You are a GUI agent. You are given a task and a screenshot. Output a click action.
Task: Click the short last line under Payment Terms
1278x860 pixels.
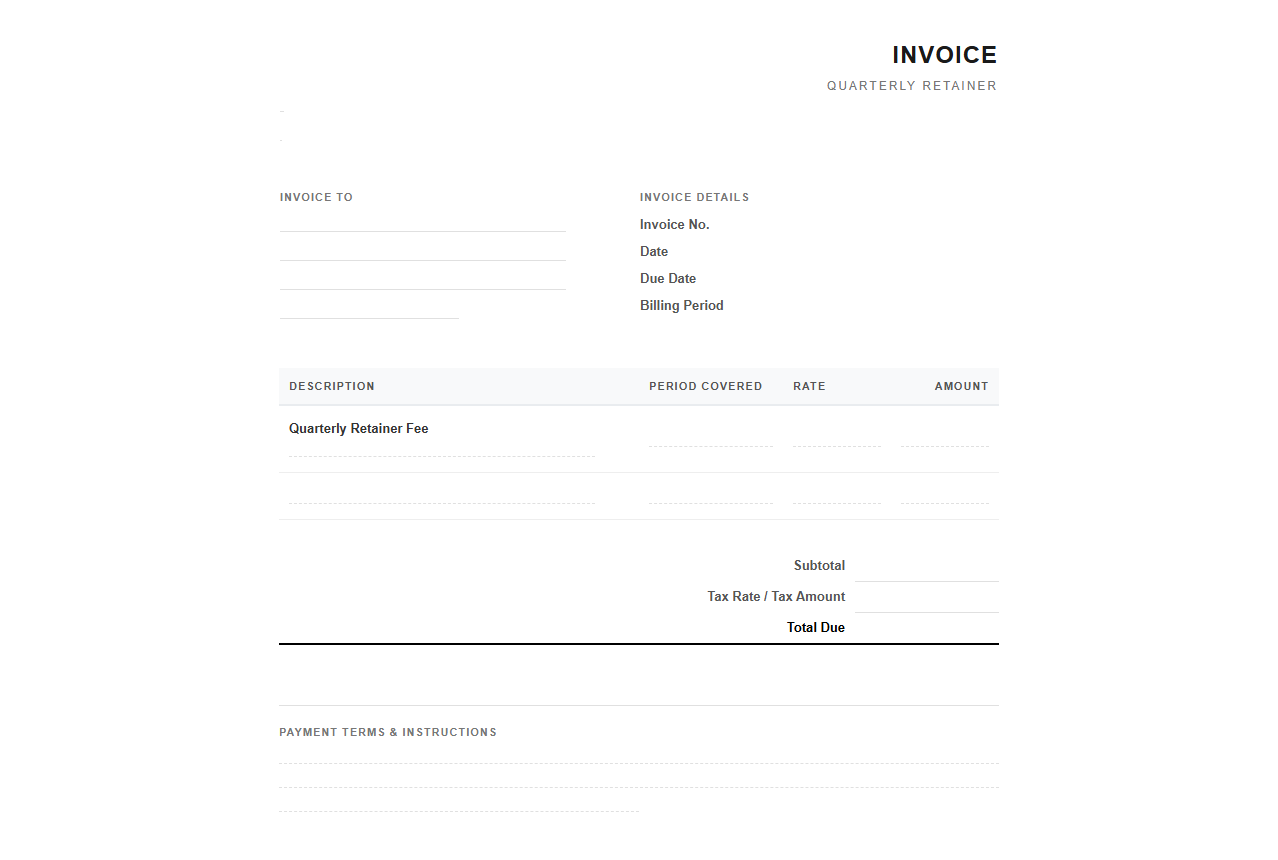point(459,802)
